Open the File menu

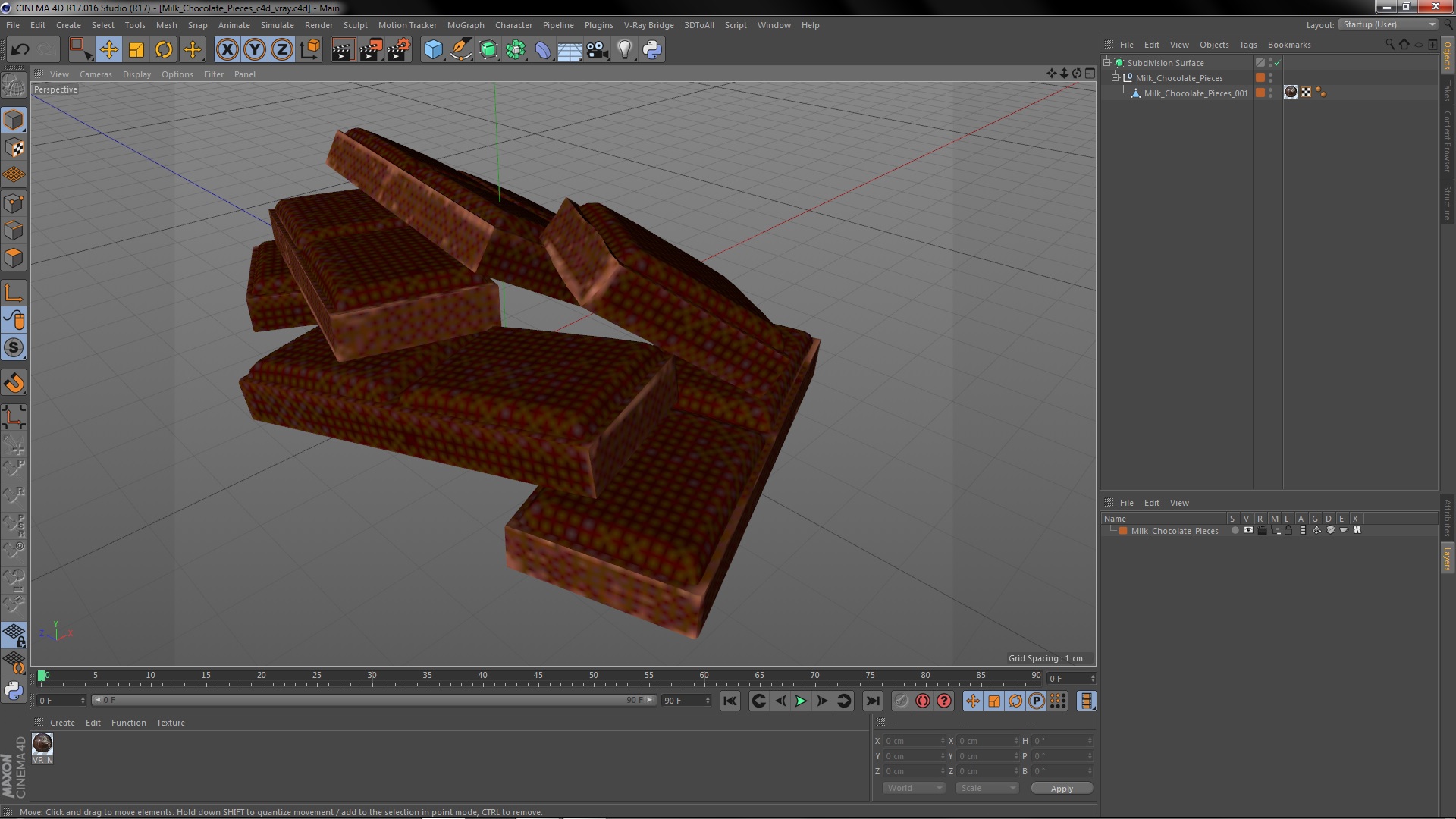(x=13, y=25)
